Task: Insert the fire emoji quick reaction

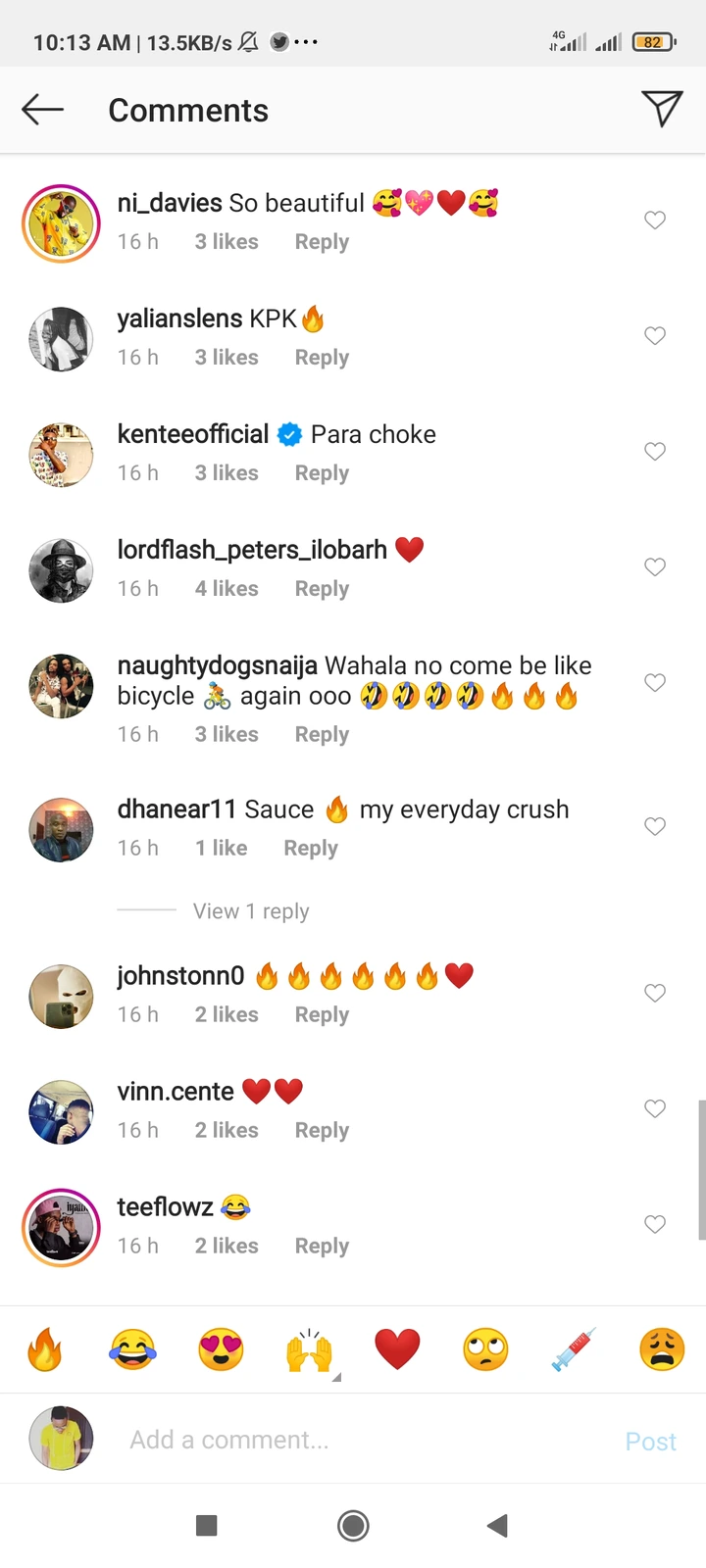Action: (44, 1349)
